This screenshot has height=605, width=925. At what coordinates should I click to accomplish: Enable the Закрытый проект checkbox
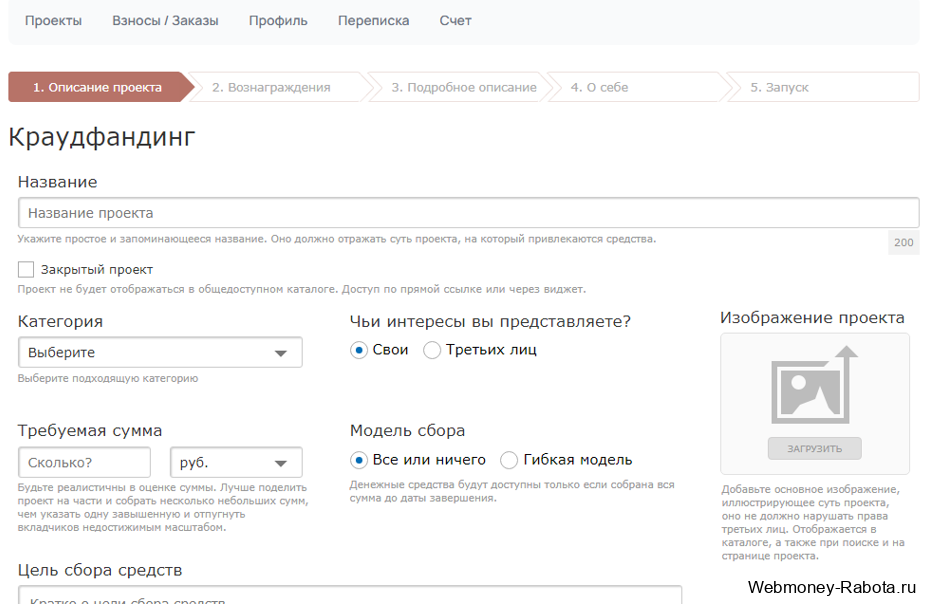[26, 269]
